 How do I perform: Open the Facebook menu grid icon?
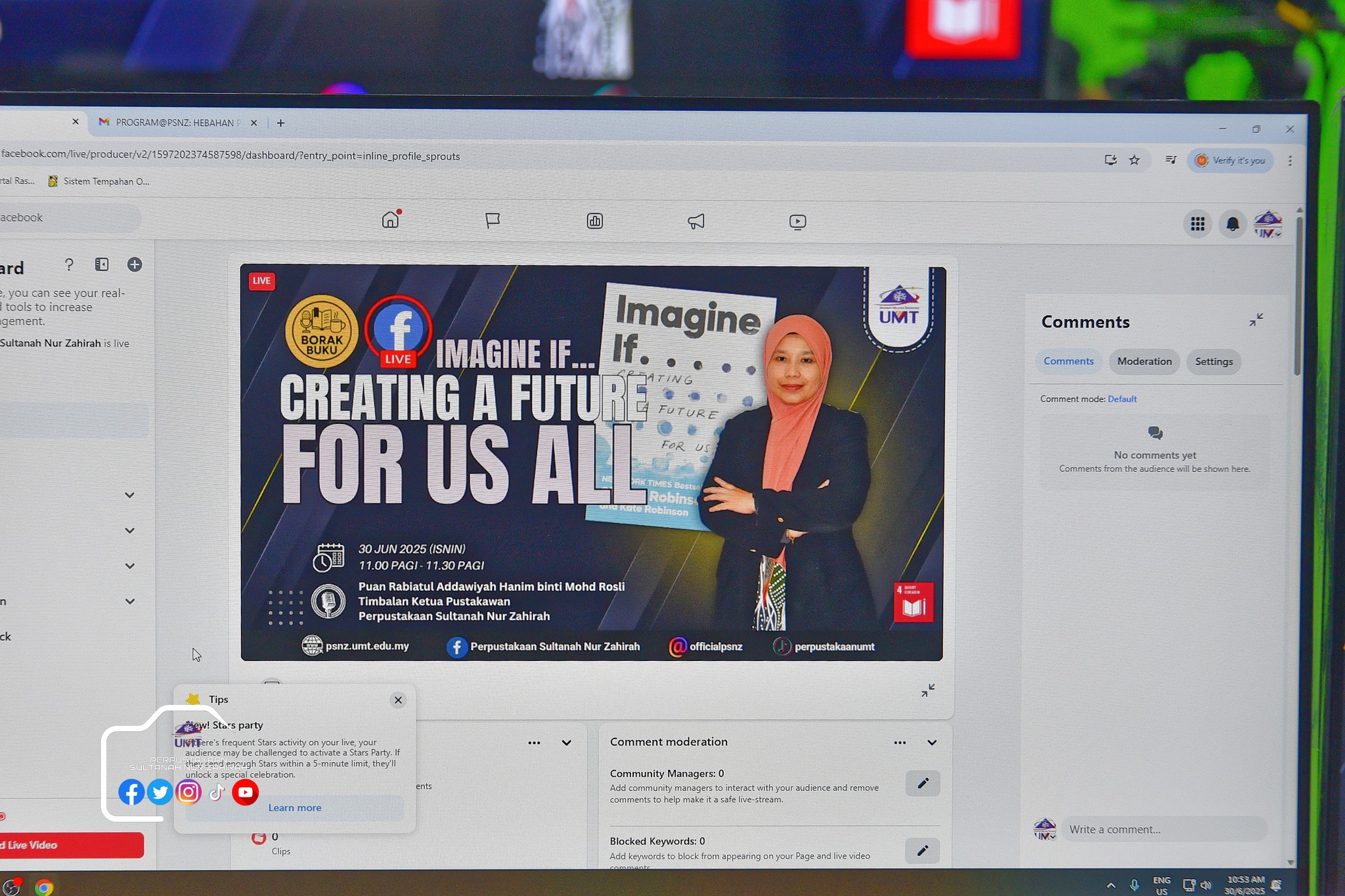(x=1197, y=224)
